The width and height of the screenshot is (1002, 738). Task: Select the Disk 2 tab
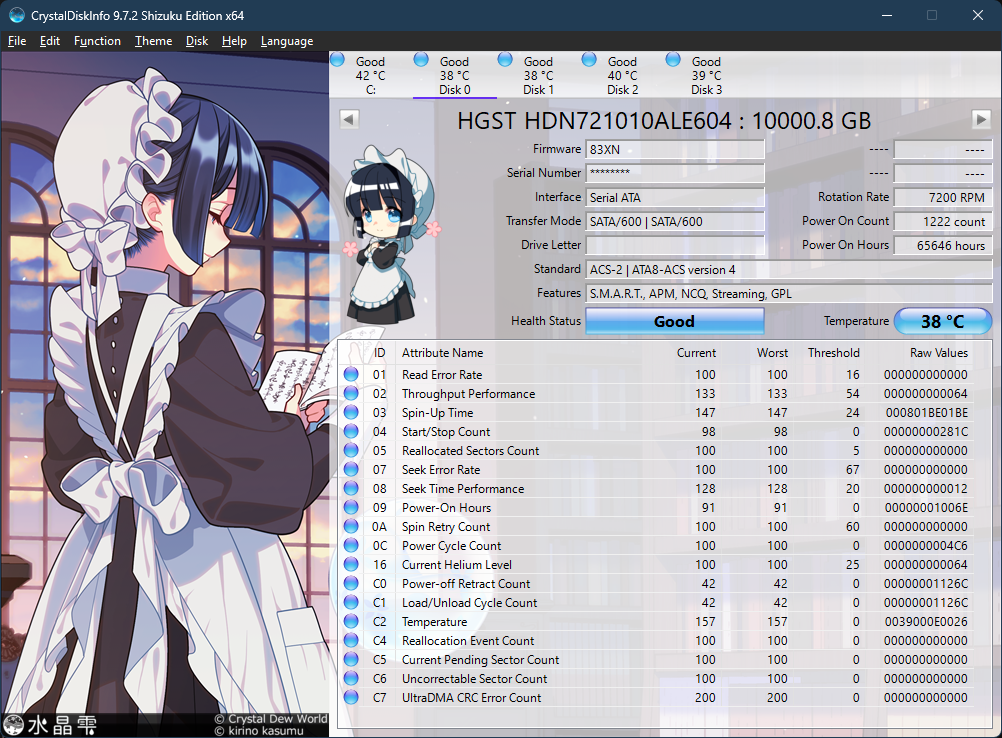pos(622,75)
